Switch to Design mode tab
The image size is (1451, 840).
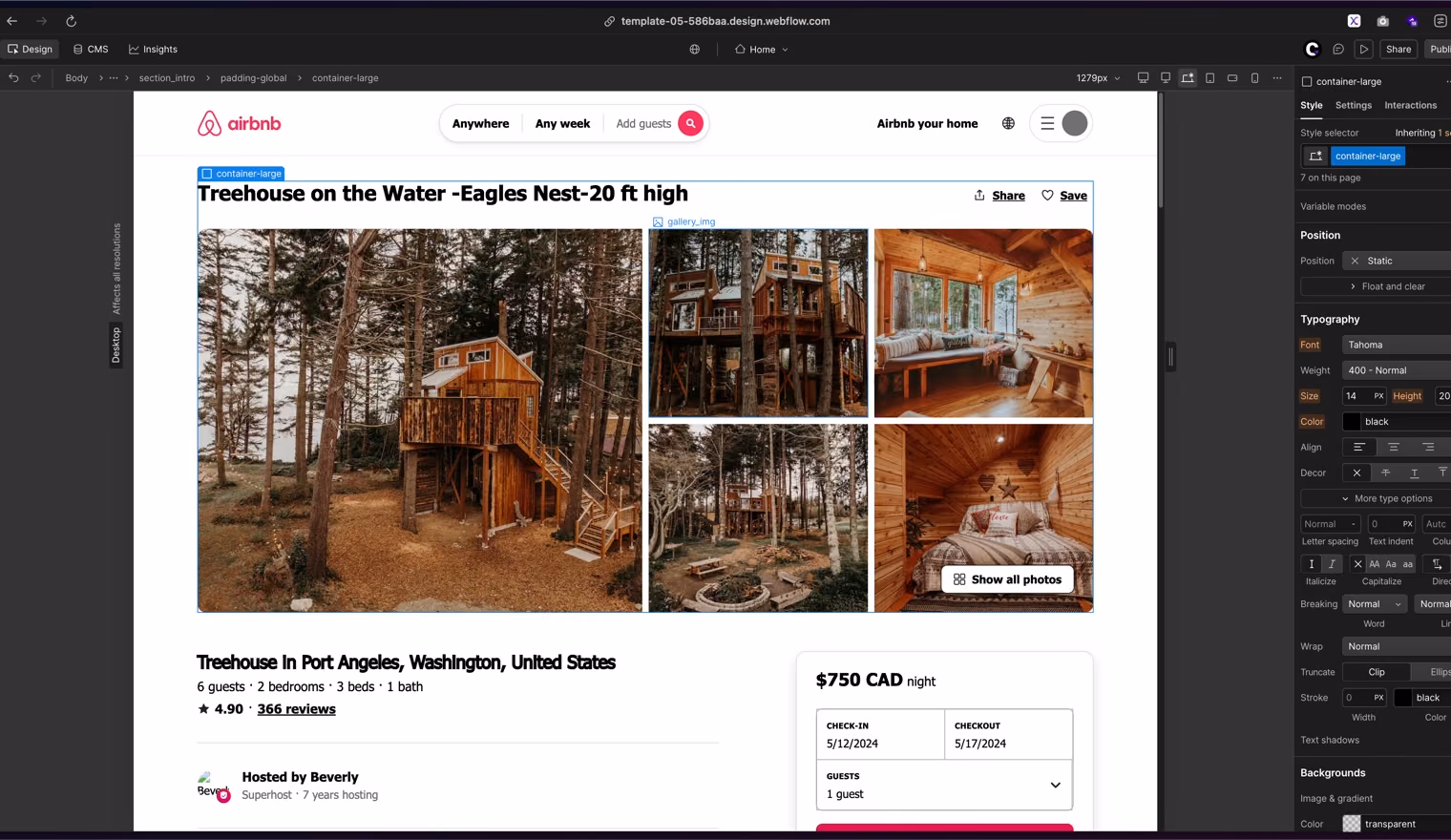pyautogui.click(x=30, y=50)
